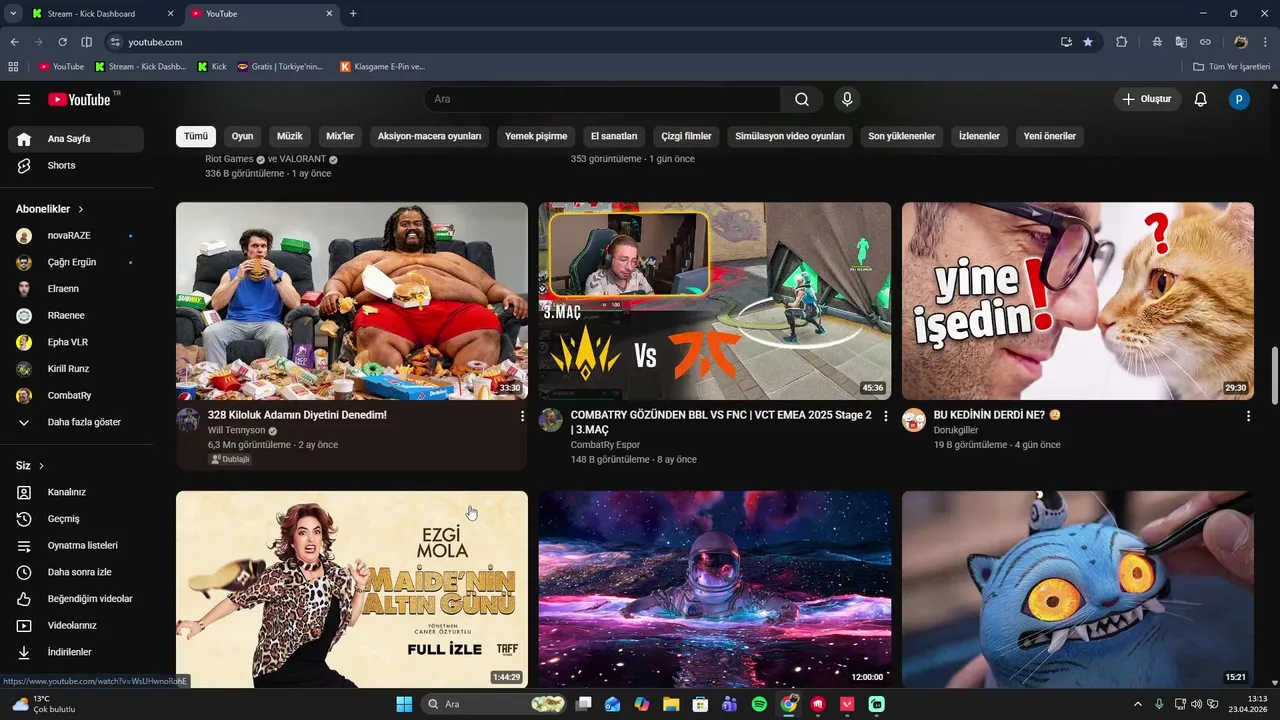Select the Müzik filter chip
1280x720 pixels.
[x=290, y=136]
